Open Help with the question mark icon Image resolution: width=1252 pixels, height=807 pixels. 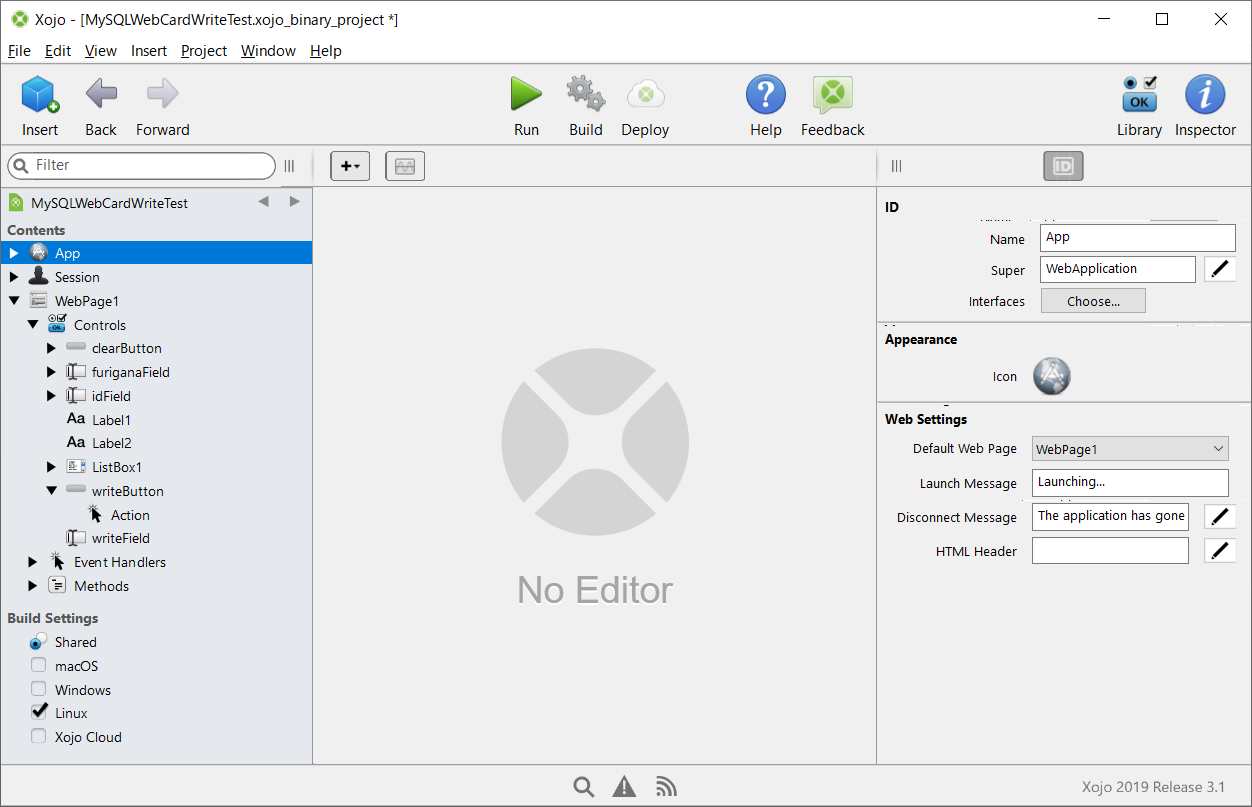coord(766,95)
